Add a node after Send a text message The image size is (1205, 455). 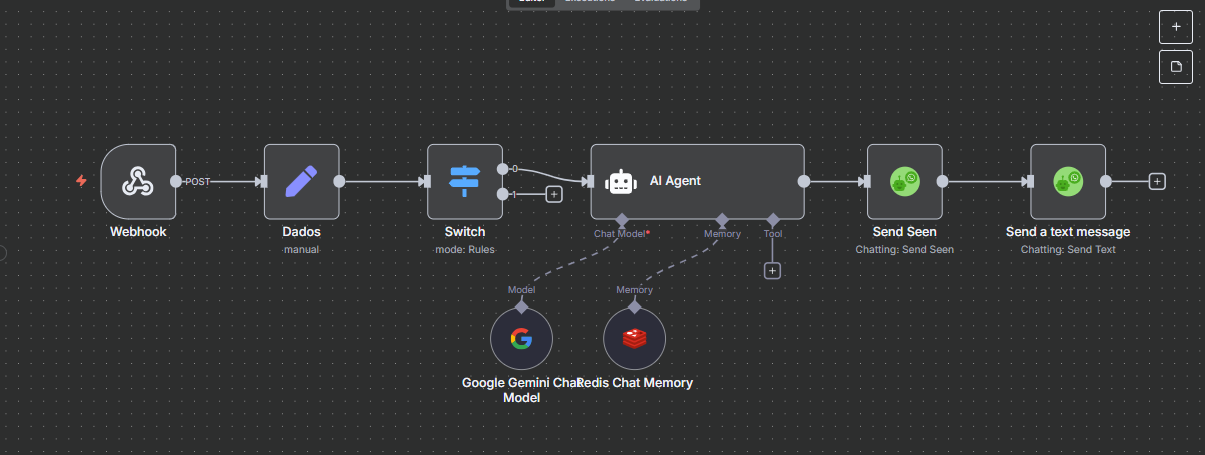coord(1157,181)
